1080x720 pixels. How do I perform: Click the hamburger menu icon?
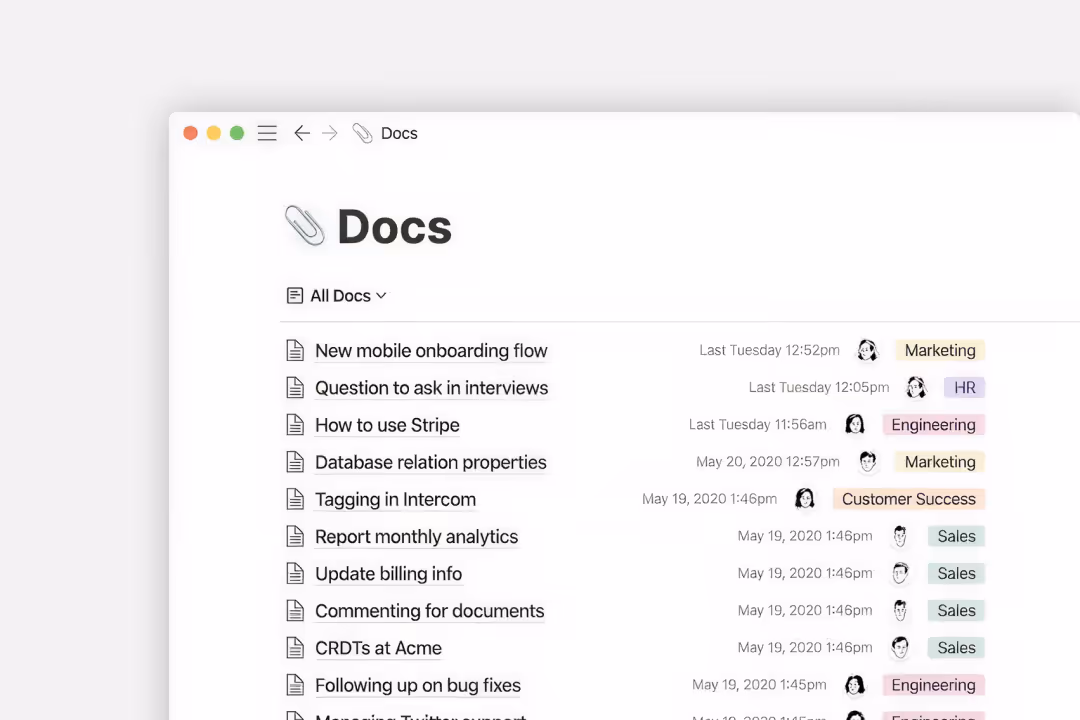pyautogui.click(x=267, y=132)
